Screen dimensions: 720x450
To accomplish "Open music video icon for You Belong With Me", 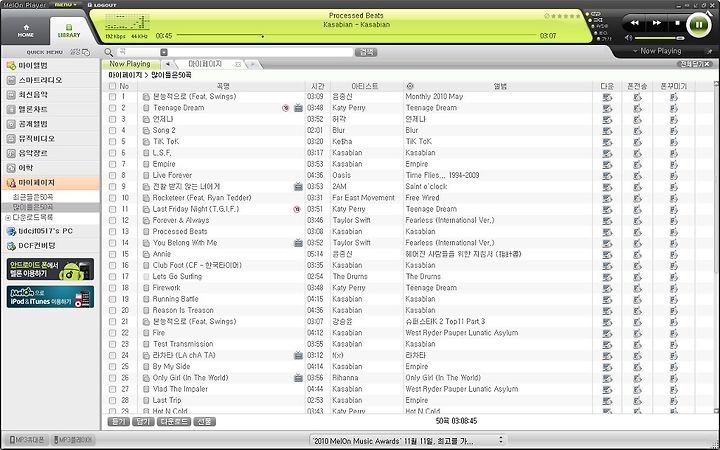I will [298, 243].
